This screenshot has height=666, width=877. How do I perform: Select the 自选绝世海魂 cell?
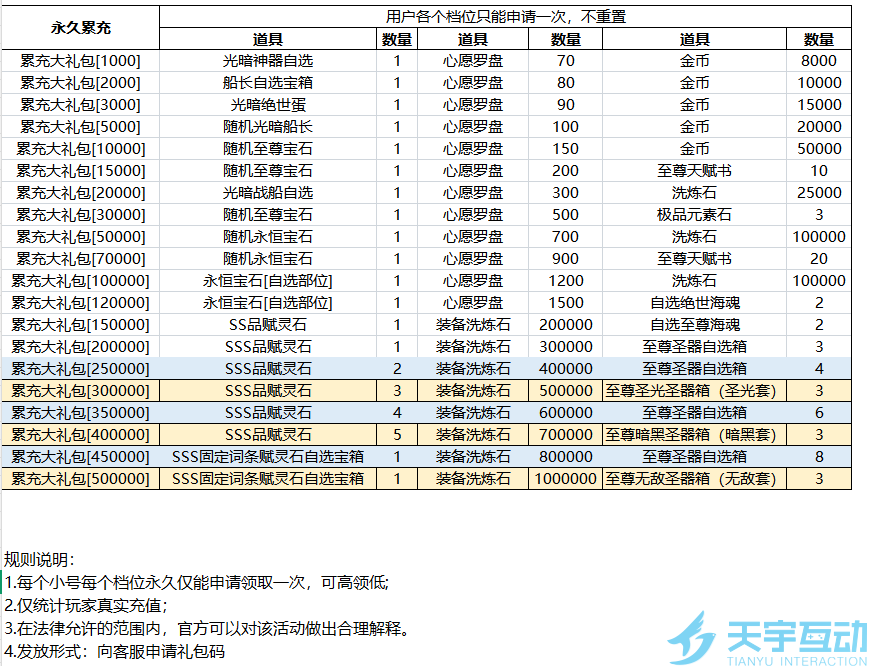[x=694, y=303]
